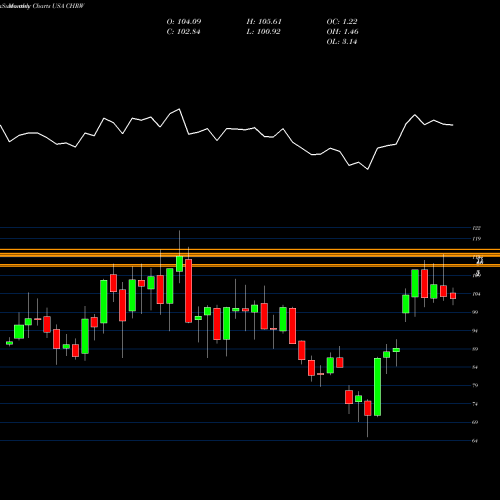Click the '104' price axis label

(477, 294)
